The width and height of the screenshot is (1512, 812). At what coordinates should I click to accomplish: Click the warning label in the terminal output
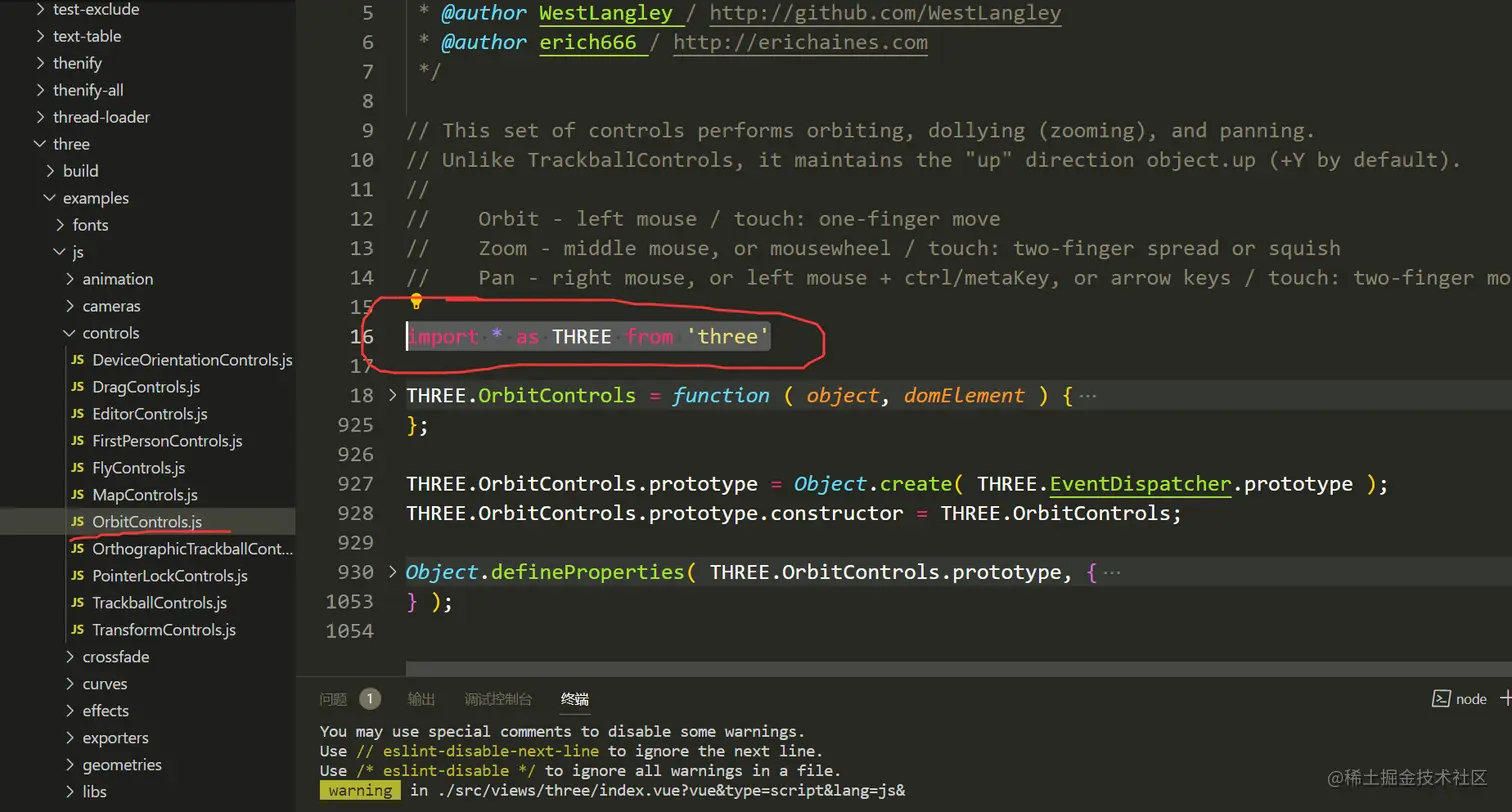[x=360, y=790]
